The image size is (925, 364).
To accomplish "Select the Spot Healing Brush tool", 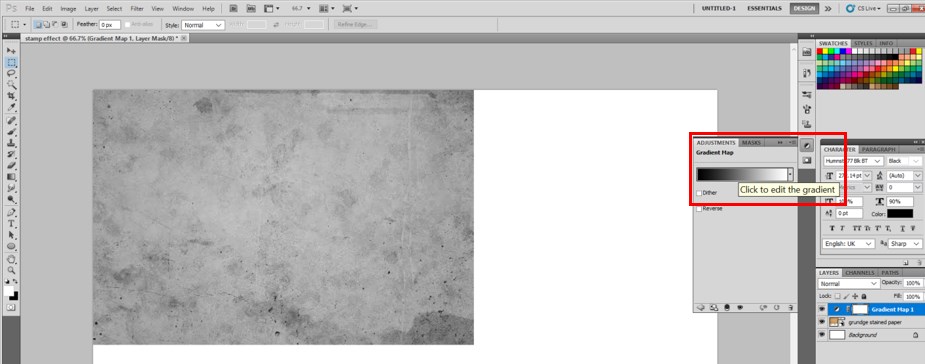I will coord(11,120).
